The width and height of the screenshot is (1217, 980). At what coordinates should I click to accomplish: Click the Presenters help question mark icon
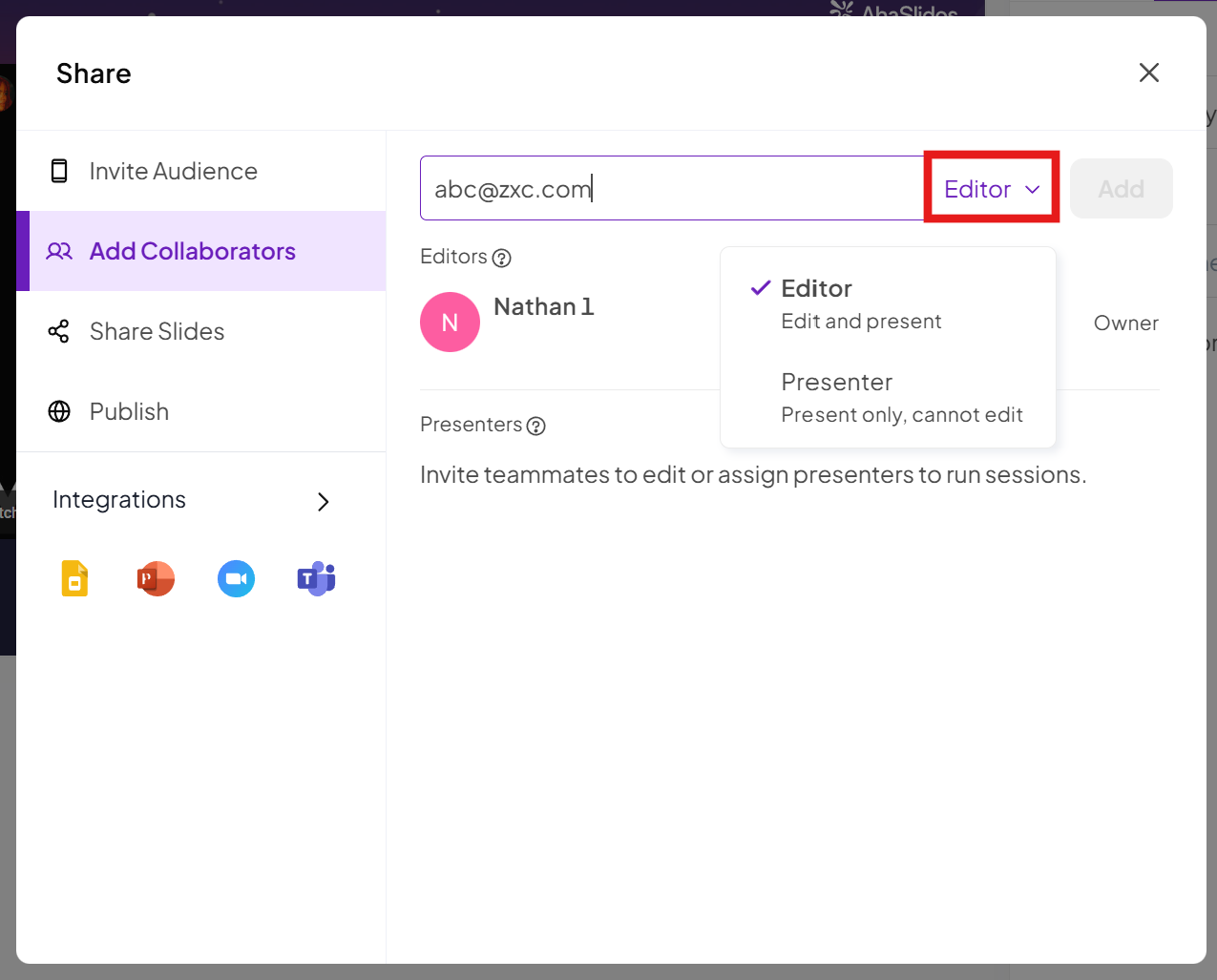pos(536,426)
